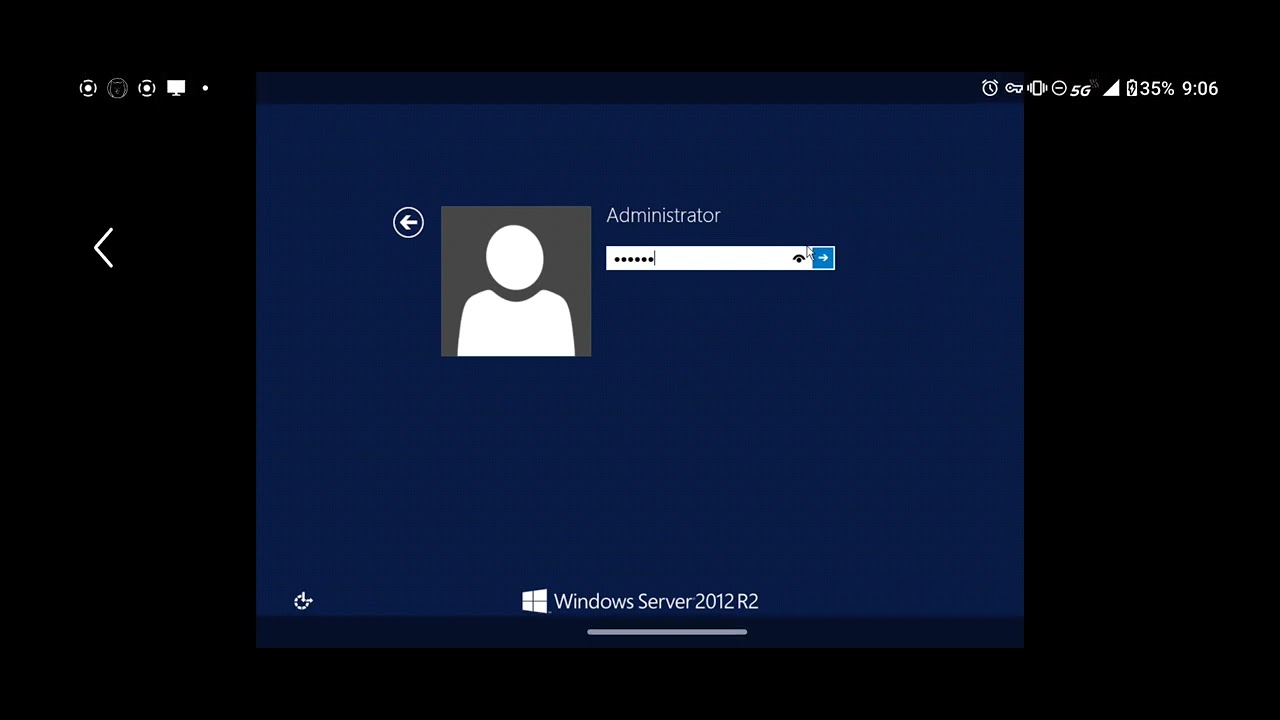Tap the 5G network indicator

(1082, 88)
